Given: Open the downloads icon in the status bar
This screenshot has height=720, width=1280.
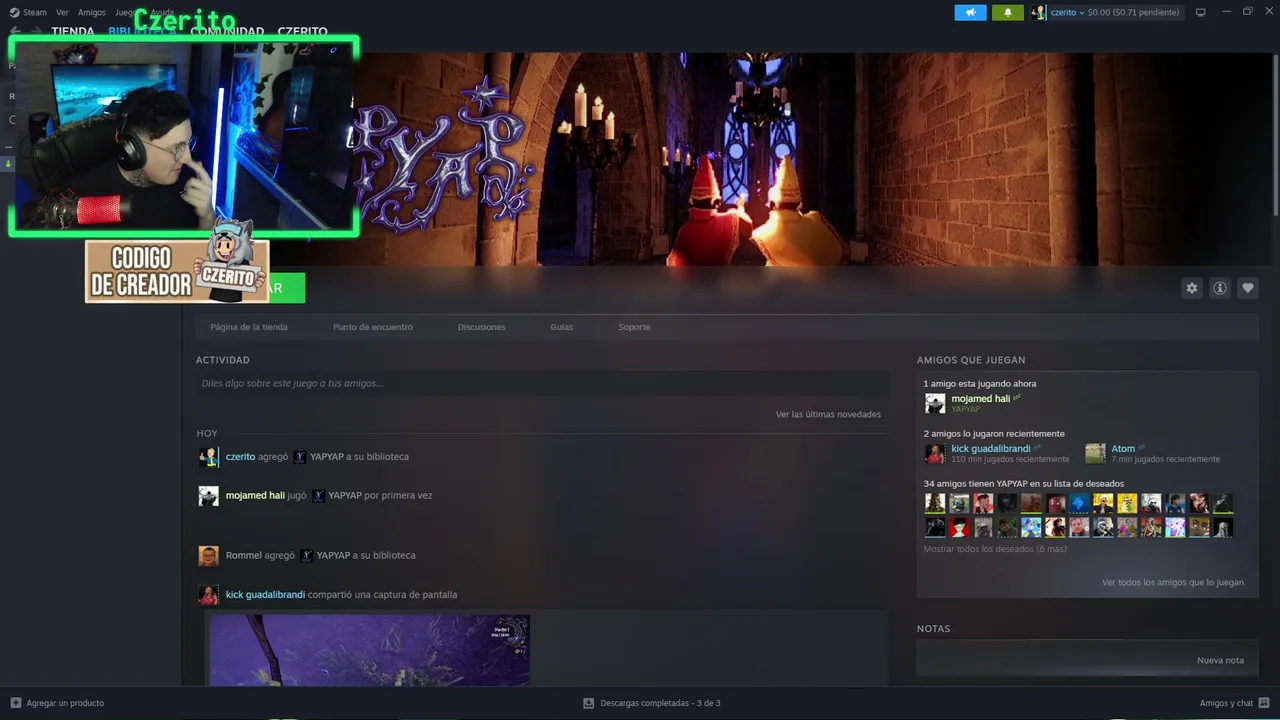Looking at the screenshot, I should tap(588, 703).
